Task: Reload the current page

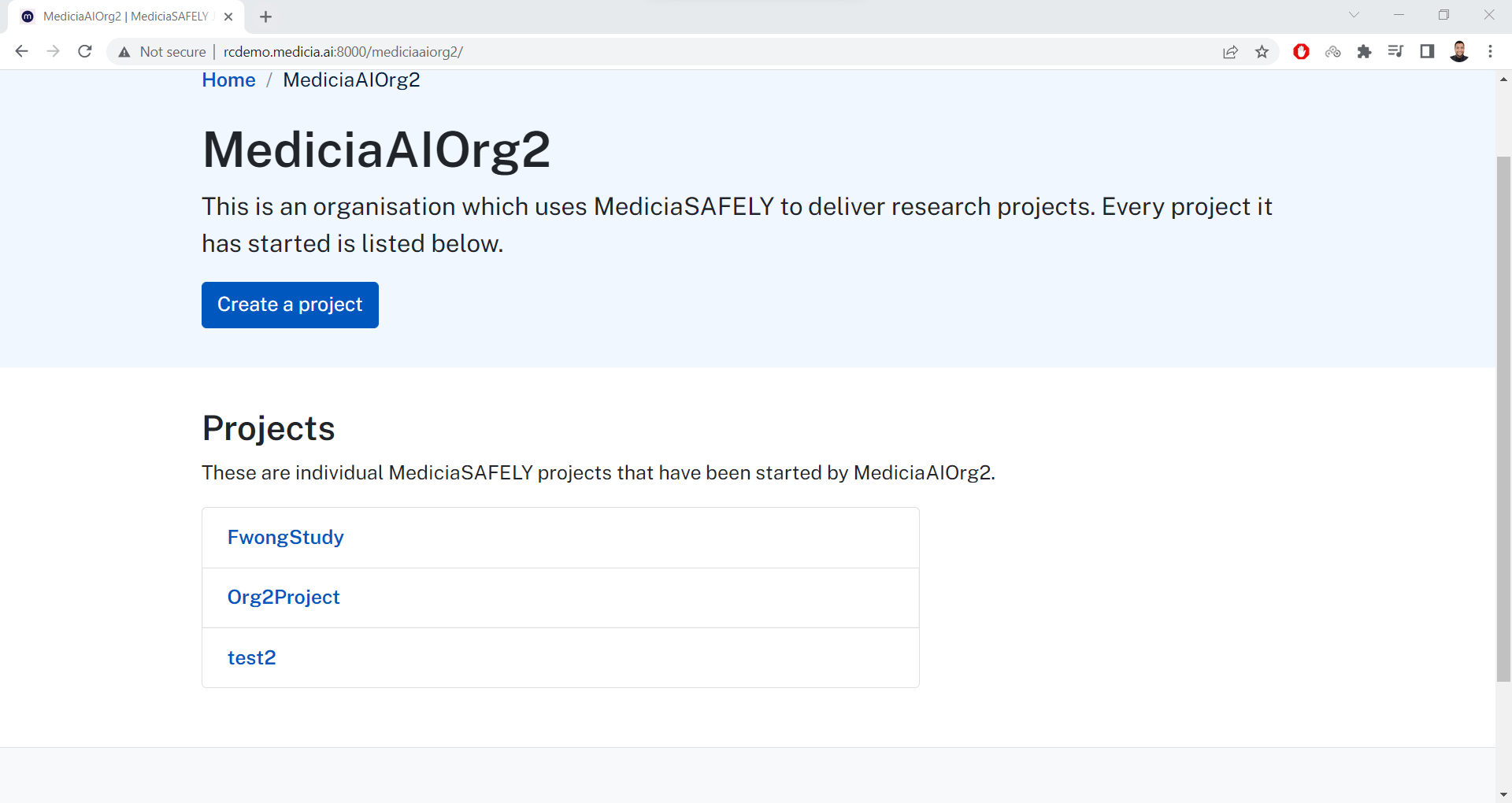Action: click(x=85, y=51)
